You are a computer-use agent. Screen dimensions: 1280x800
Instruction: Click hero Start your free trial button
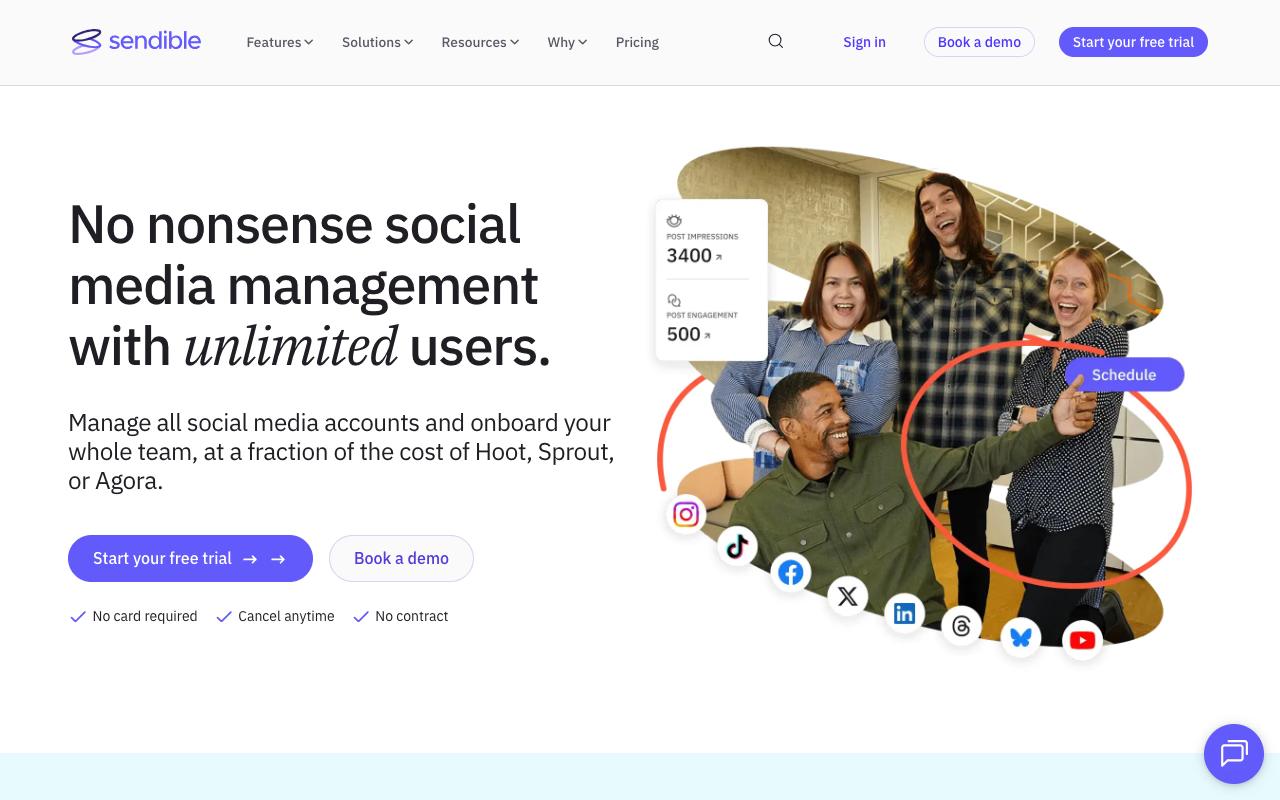click(190, 558)
